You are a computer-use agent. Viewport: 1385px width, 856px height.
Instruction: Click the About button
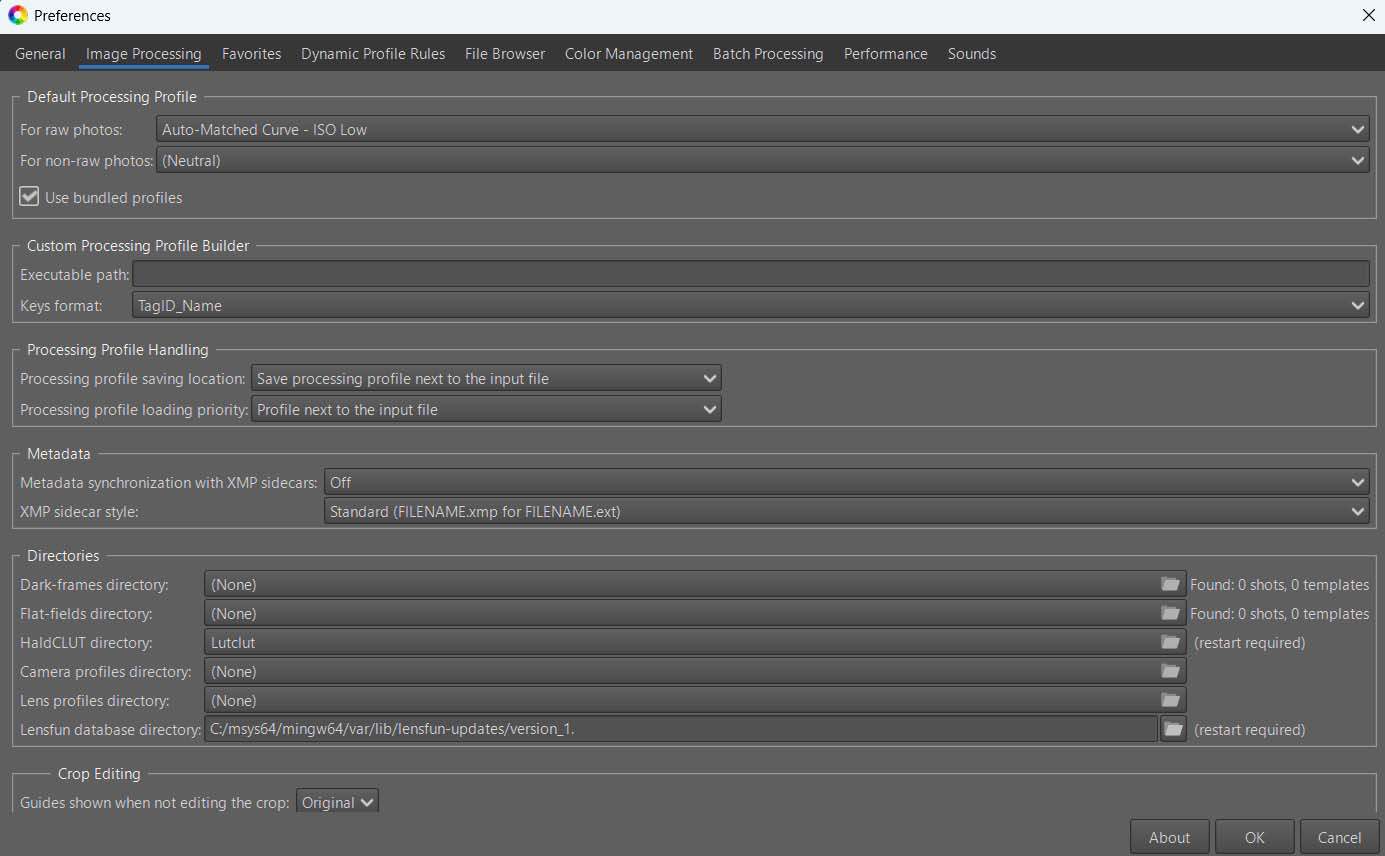point(1169,837)
